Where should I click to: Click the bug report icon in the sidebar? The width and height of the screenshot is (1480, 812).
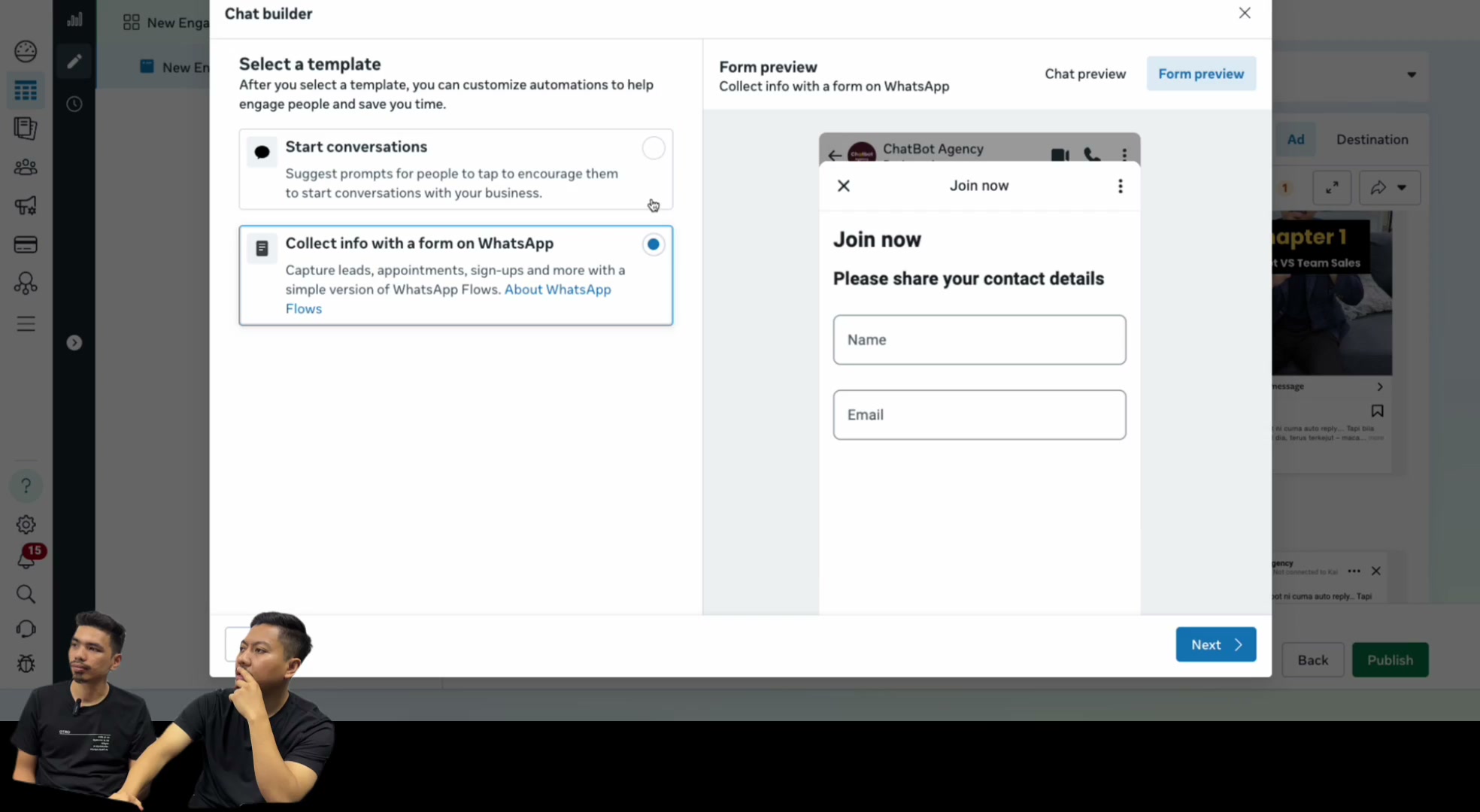[26, 664]
